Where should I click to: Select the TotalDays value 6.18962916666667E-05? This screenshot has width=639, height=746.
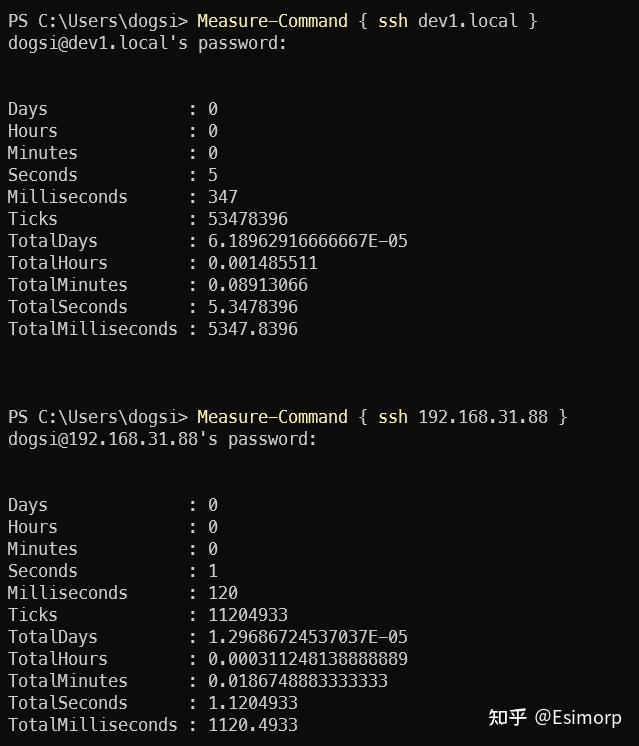pos(308,241)
